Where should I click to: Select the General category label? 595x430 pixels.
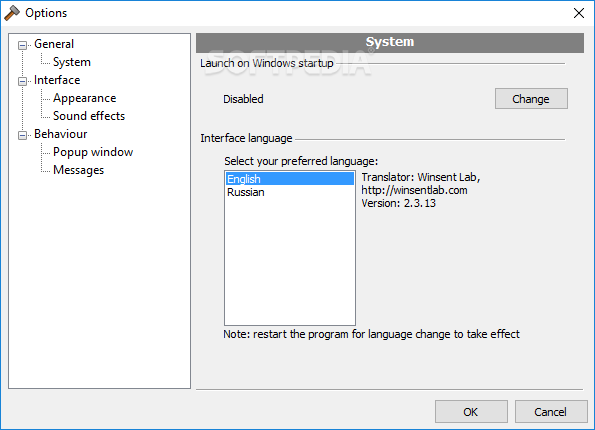[x=54, y=44]
